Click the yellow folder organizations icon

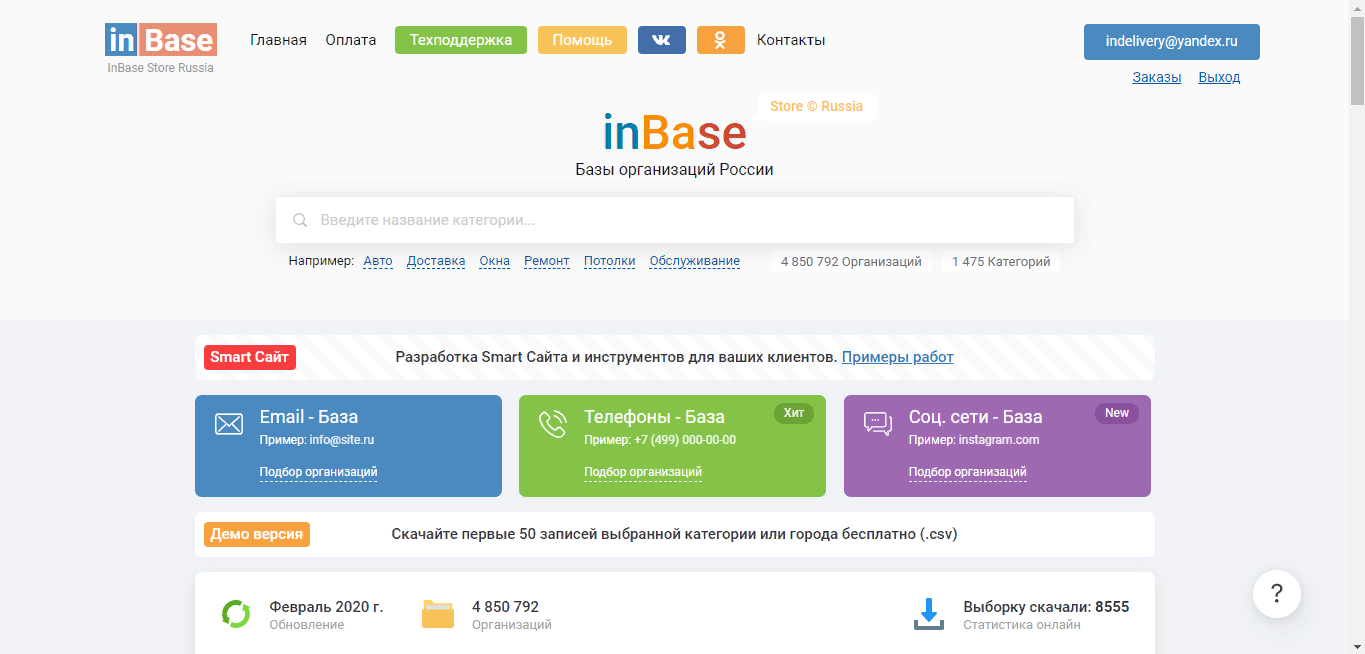click(x=438, y=614)
